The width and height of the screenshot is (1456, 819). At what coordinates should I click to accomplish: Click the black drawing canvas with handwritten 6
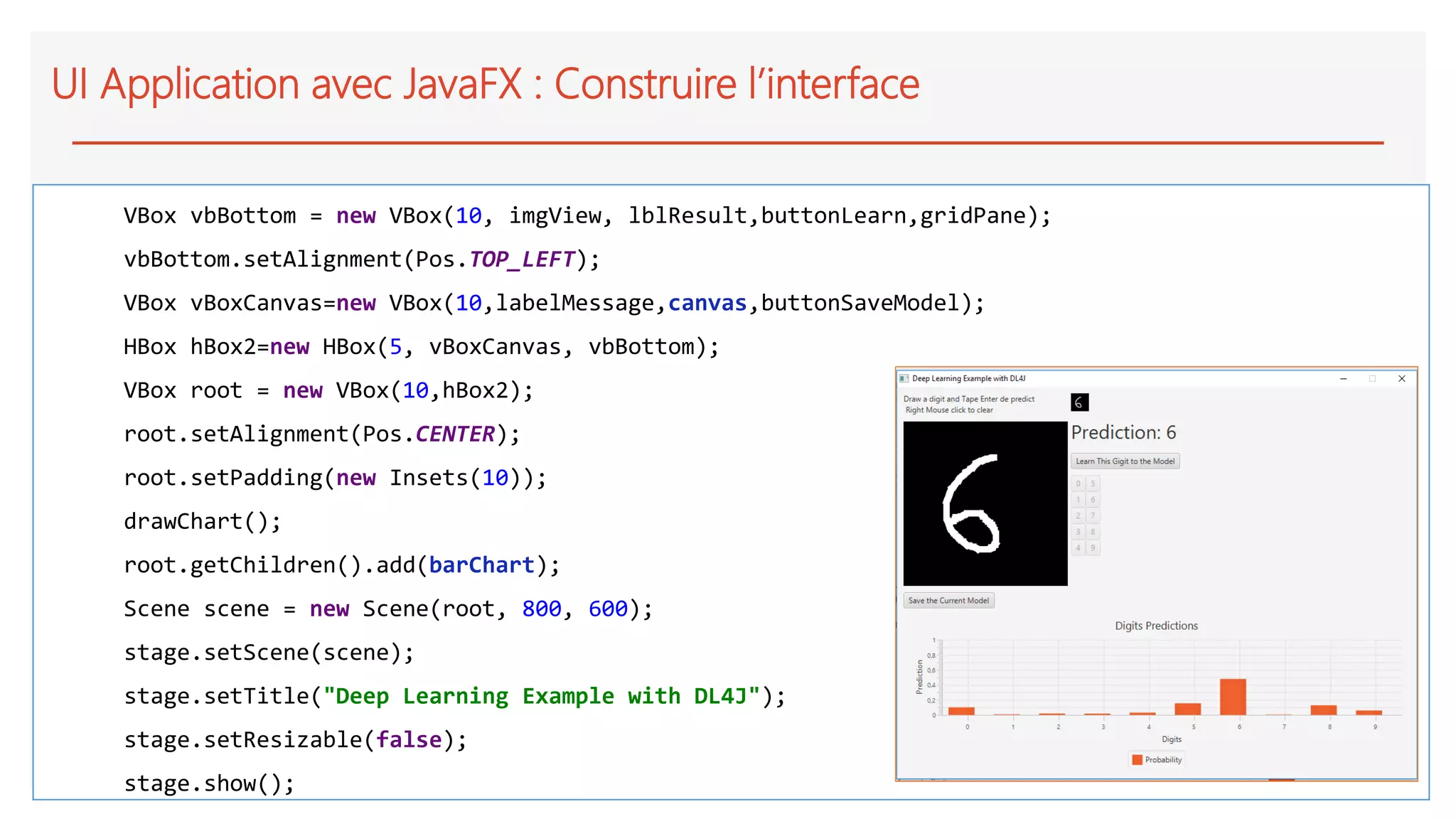[985, 503]
